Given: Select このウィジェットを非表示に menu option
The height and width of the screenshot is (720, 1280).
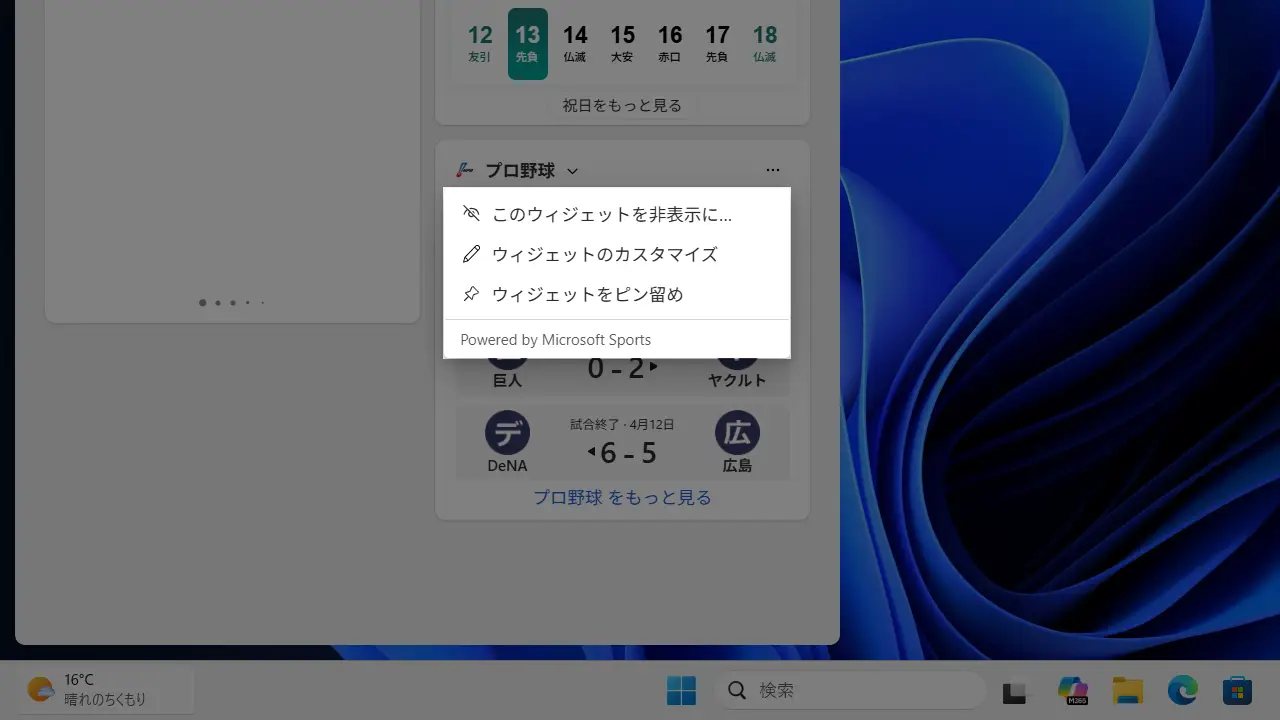Looking at the screenshot, I should 611,214.
